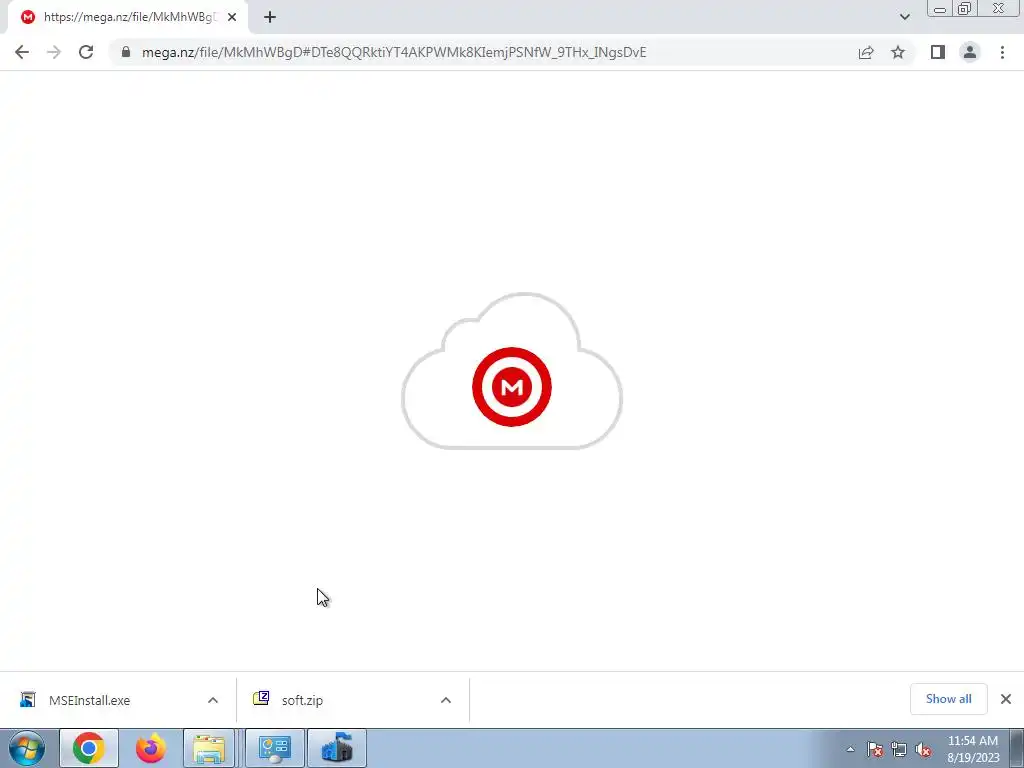Screen dimensions: 1024x768
Task: Click the forward navigation arrow
Action: click(54, 52)
